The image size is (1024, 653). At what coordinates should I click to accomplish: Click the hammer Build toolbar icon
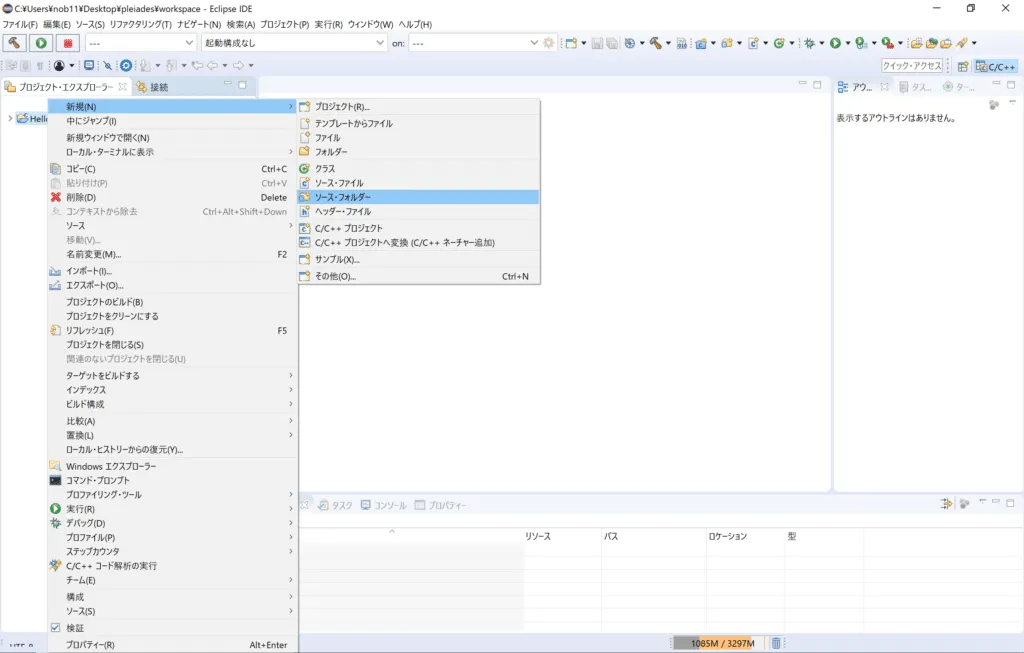click(x=656, y=43)
